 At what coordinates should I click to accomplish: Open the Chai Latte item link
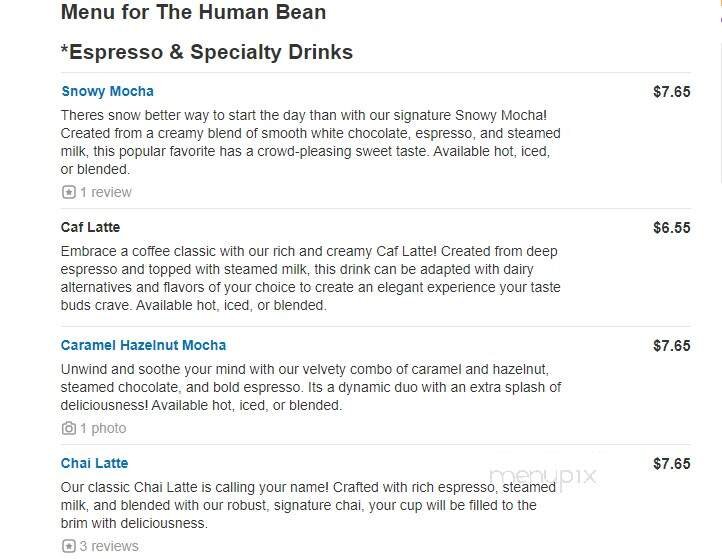pyautogui.click(x=94, y=463)
